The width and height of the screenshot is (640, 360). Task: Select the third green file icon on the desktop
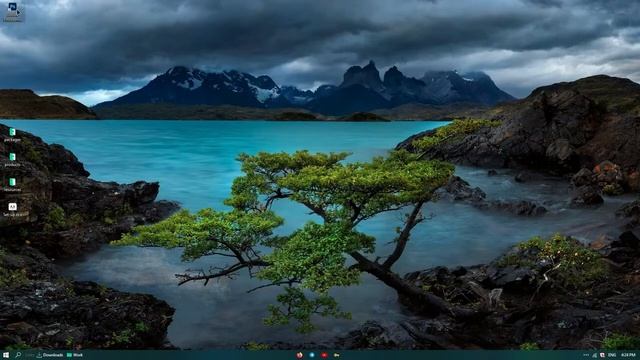pyautogui.click(x=13, y=184)
